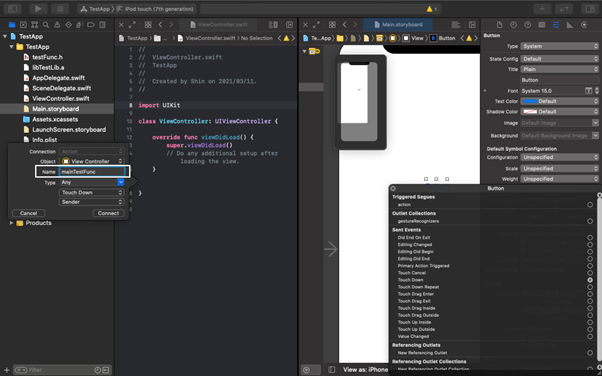Open the Find navigator magnifier

coord(46,25)
